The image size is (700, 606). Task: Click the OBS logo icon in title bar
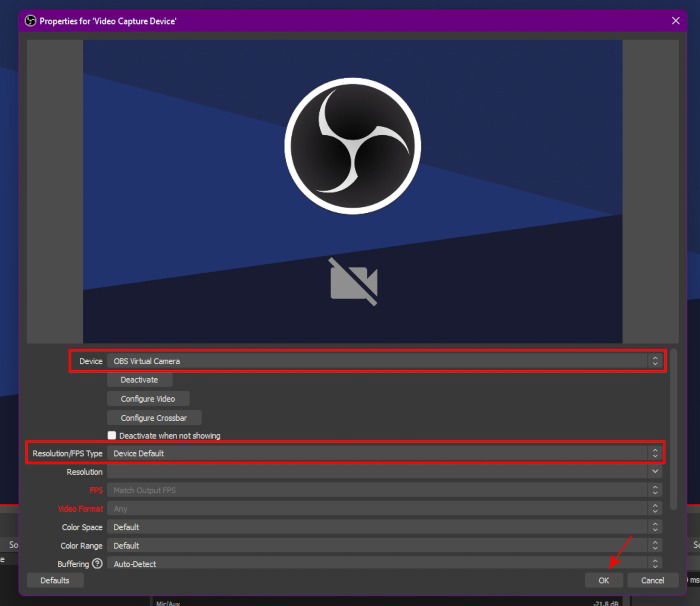[30, 21]
